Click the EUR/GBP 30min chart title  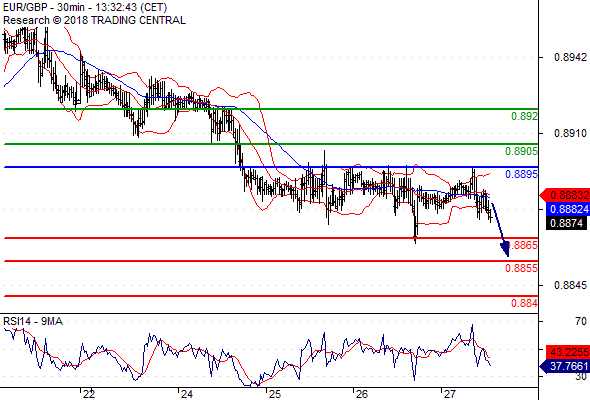(x=85, y=7)
